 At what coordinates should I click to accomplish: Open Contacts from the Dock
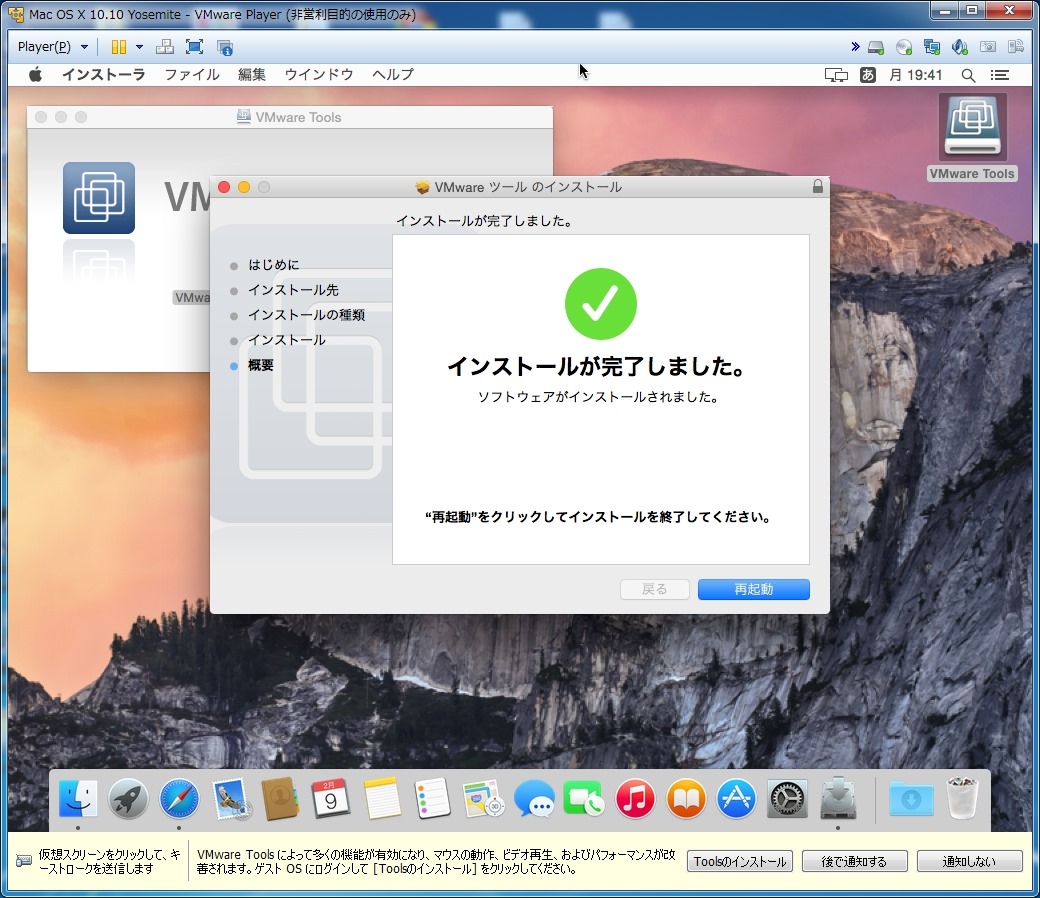pos(281,799)
